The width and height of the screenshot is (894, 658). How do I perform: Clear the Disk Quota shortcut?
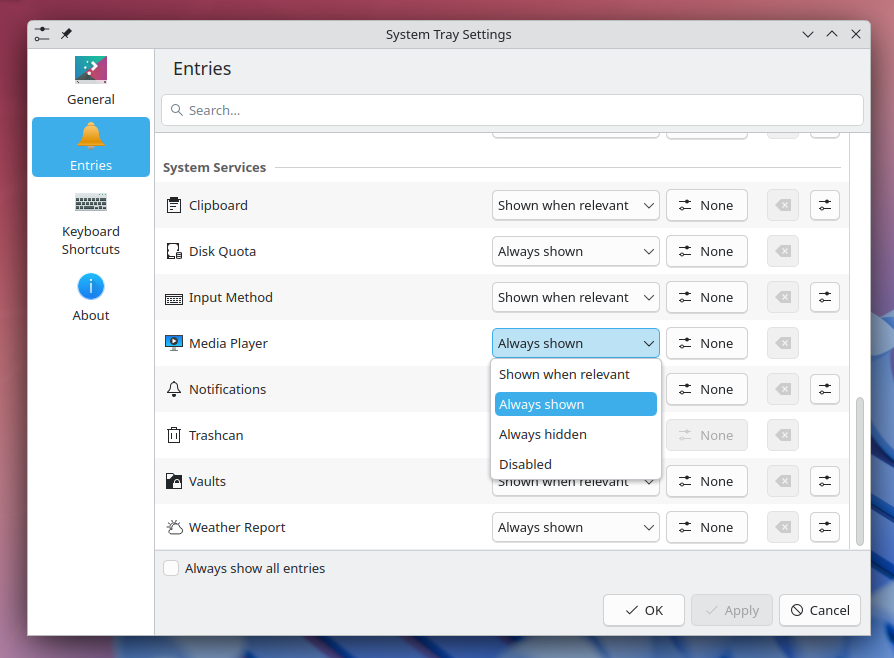point(783,251)
